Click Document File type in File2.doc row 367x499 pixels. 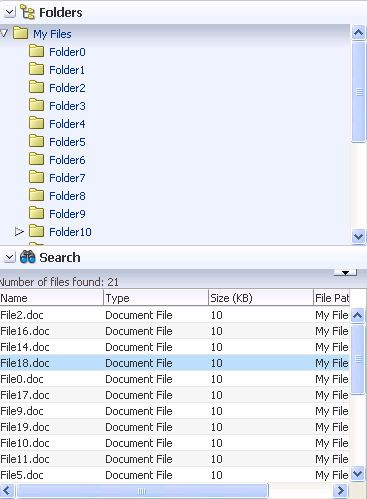(x=139, y=315)
